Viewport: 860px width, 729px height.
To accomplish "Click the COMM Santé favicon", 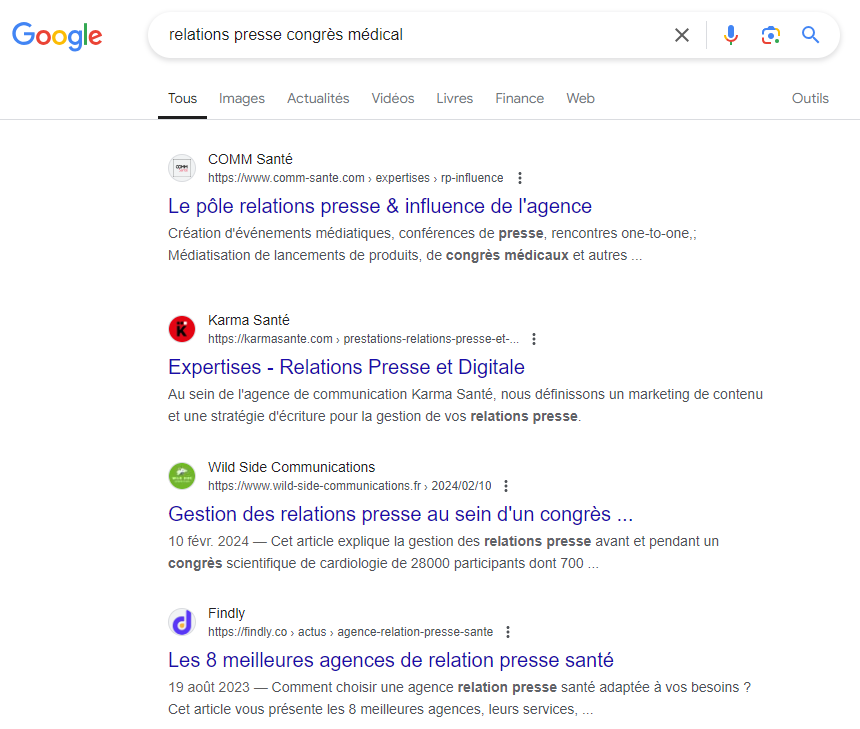I will (182, 168).
